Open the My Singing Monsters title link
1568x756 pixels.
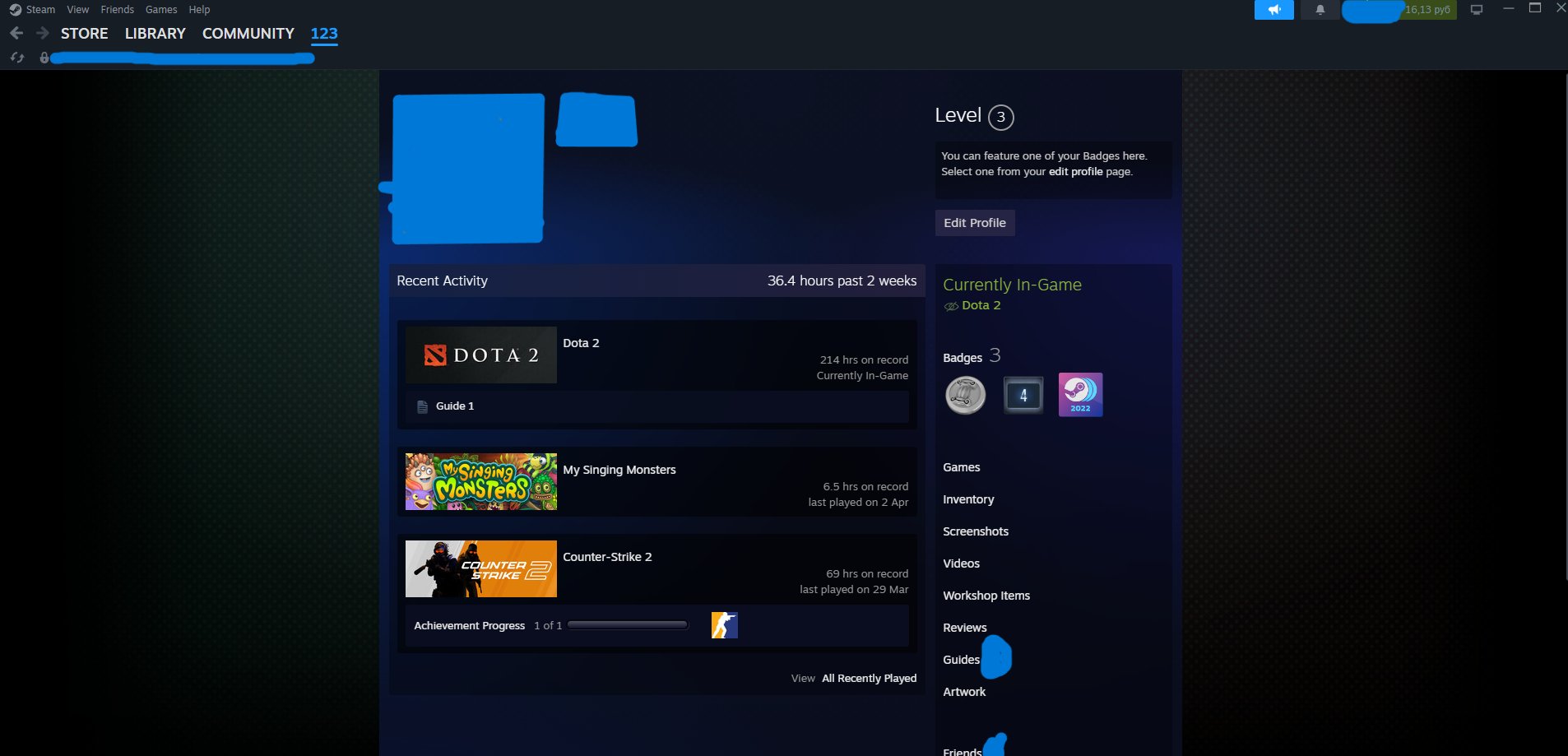coord(619,470)
